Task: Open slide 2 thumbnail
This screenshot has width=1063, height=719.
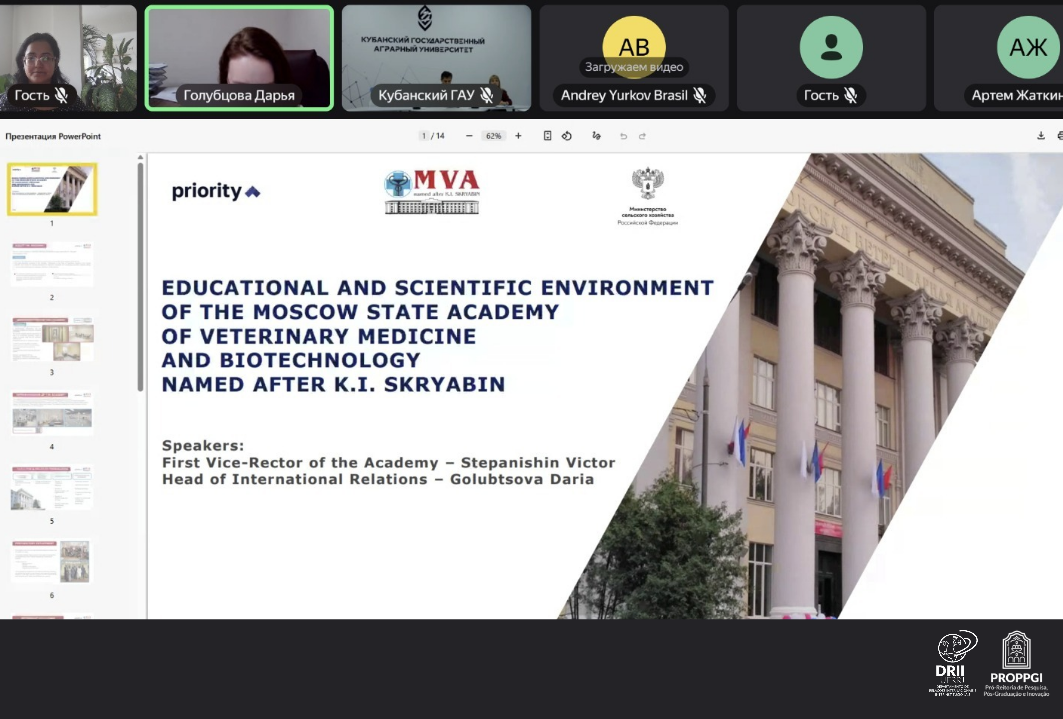Action: [52, 264]
